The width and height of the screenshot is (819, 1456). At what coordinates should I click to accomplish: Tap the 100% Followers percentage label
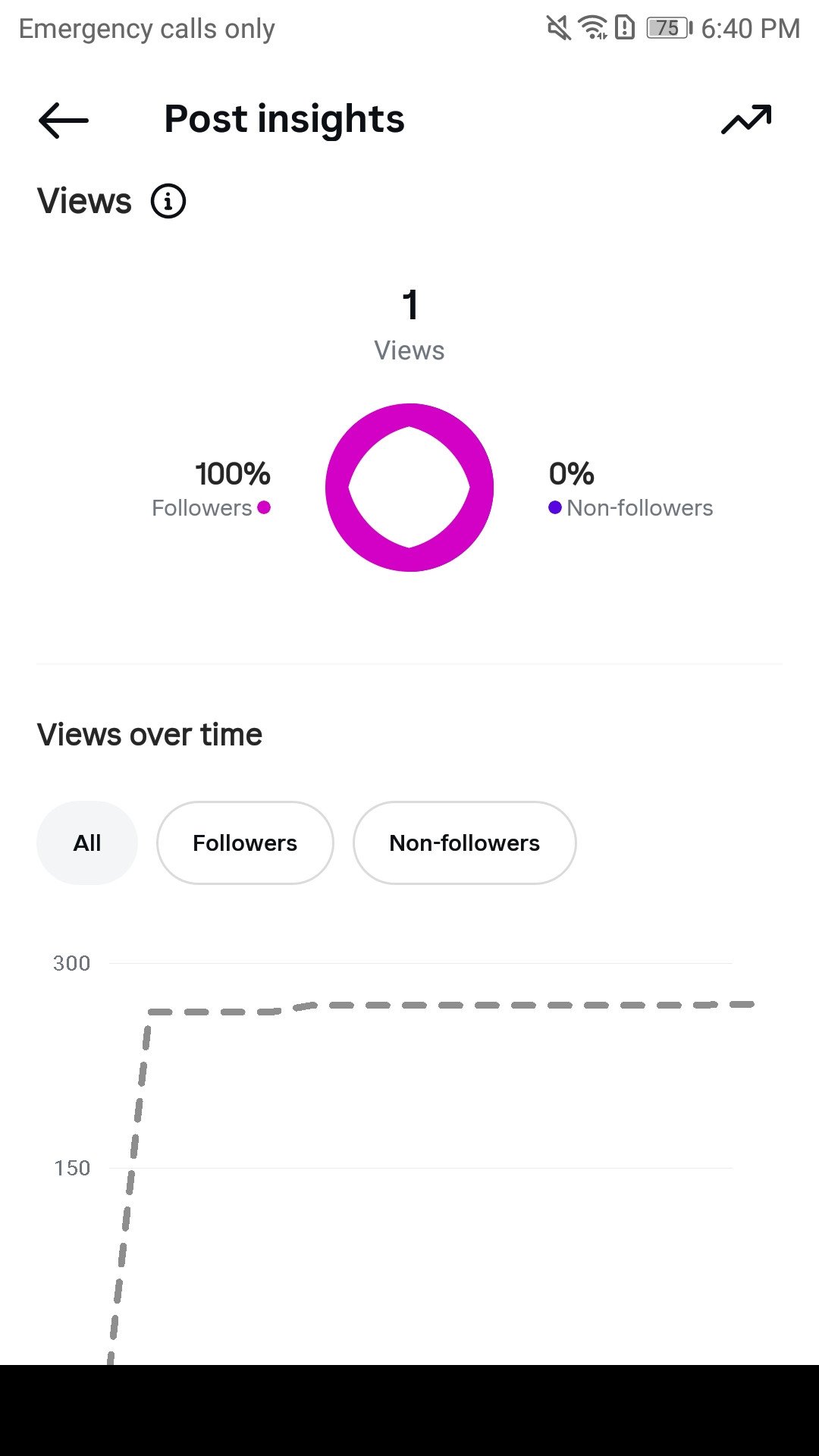(233, 474)
